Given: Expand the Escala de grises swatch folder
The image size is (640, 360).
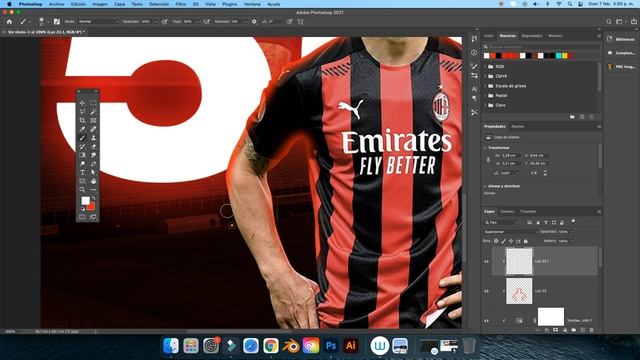Looking at the screenshot, I should click(486, 86).
